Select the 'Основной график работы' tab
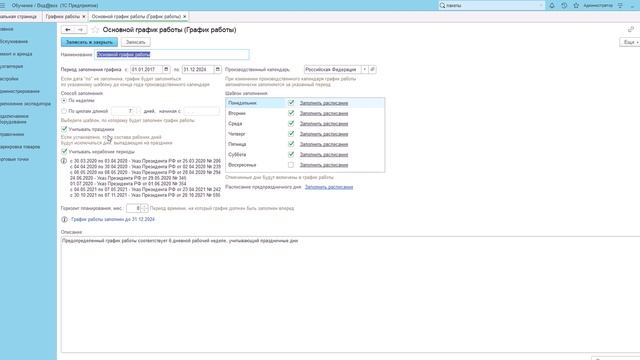The width and height of the screenshot is (640, 360). [136, 16]
